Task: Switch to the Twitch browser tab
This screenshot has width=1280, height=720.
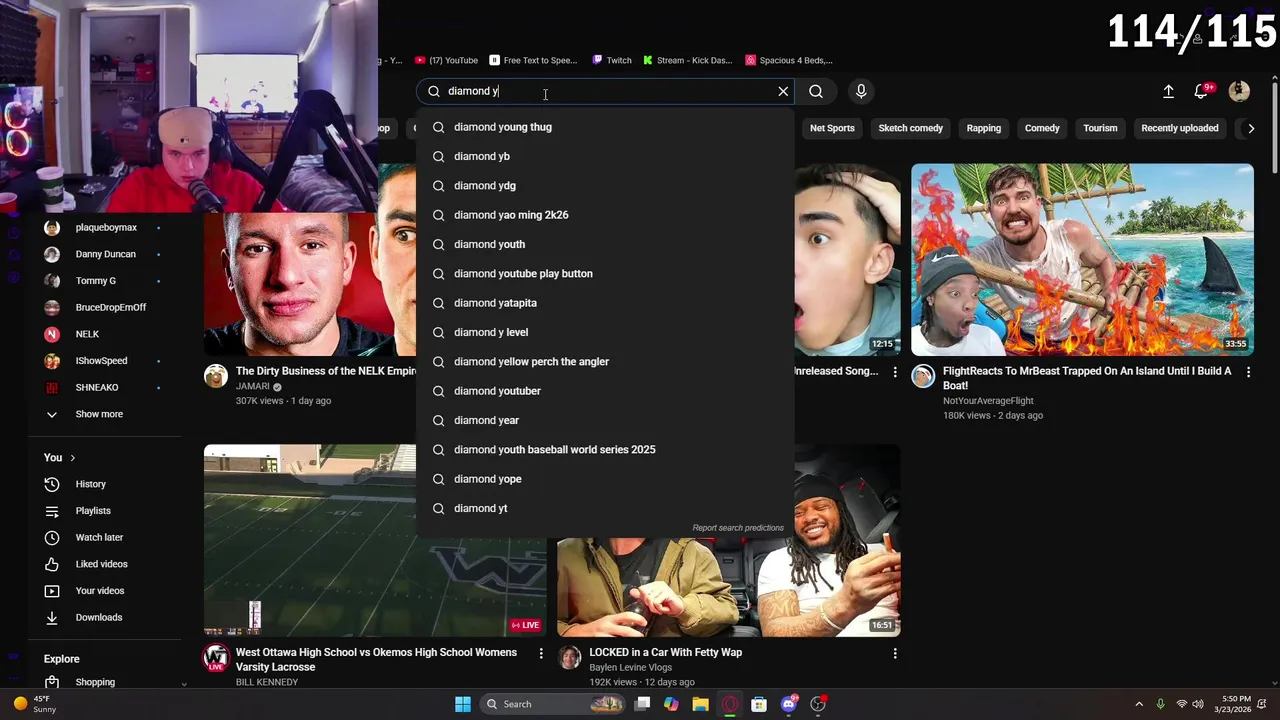Action: point(611,60)
